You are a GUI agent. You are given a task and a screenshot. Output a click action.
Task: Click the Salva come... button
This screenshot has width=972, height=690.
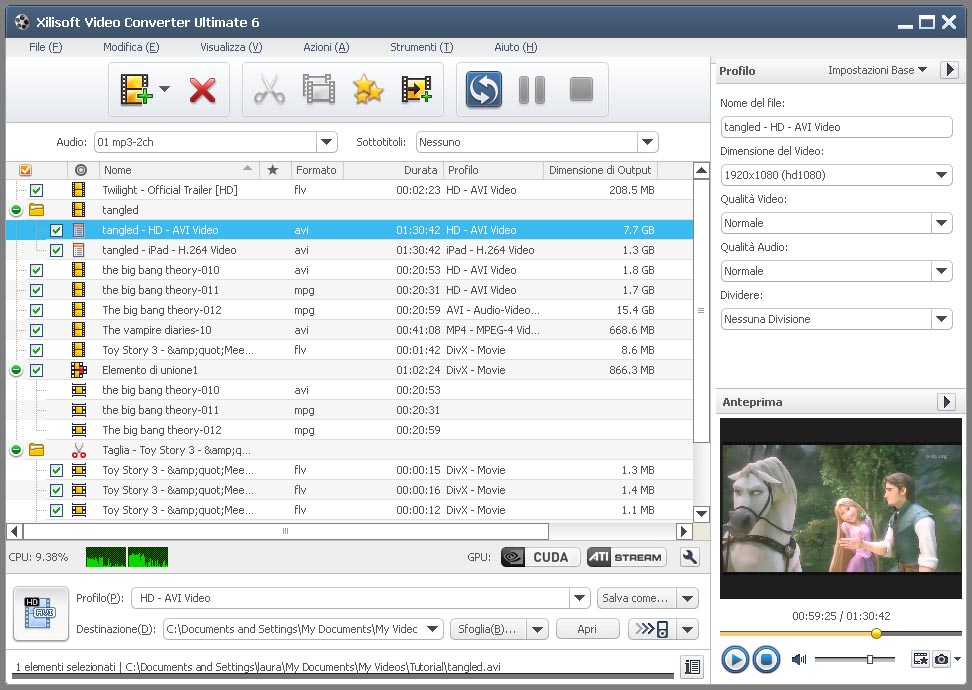[x=637, y=598]
